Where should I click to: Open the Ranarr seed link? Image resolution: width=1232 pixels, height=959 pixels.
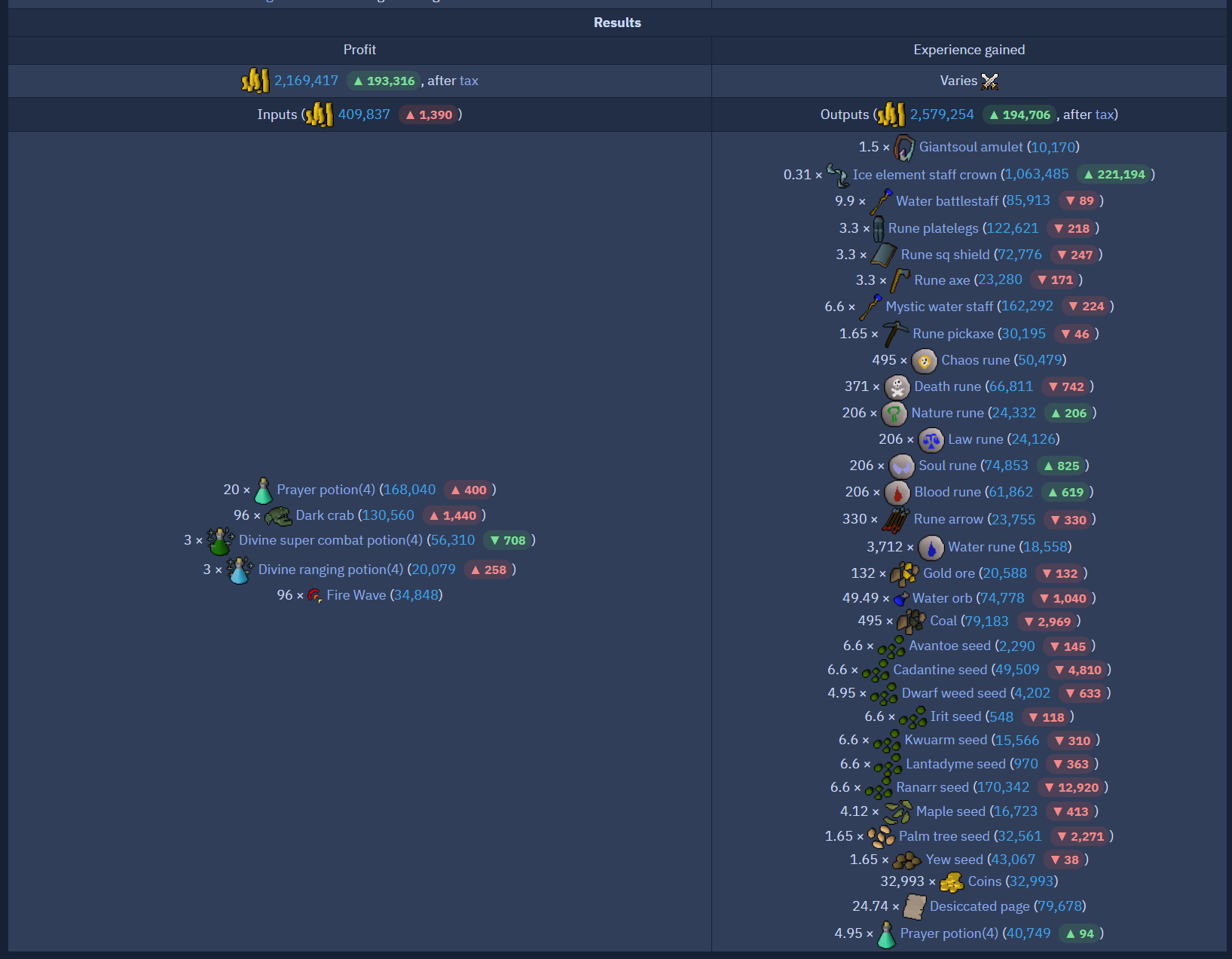coord(932,787)
